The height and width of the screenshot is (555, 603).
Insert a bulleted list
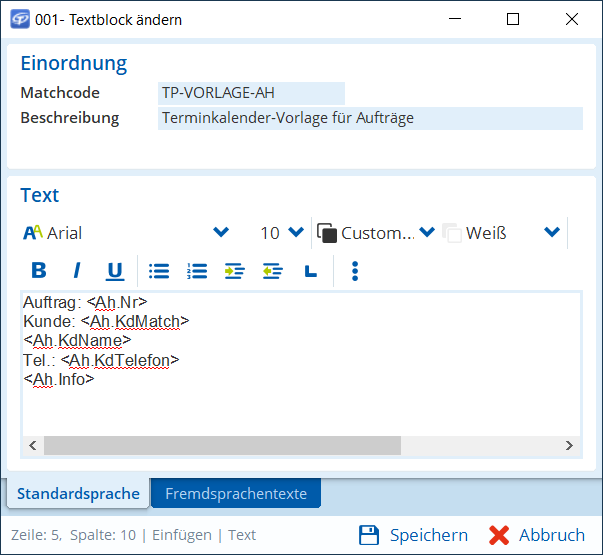click(159, 271)
